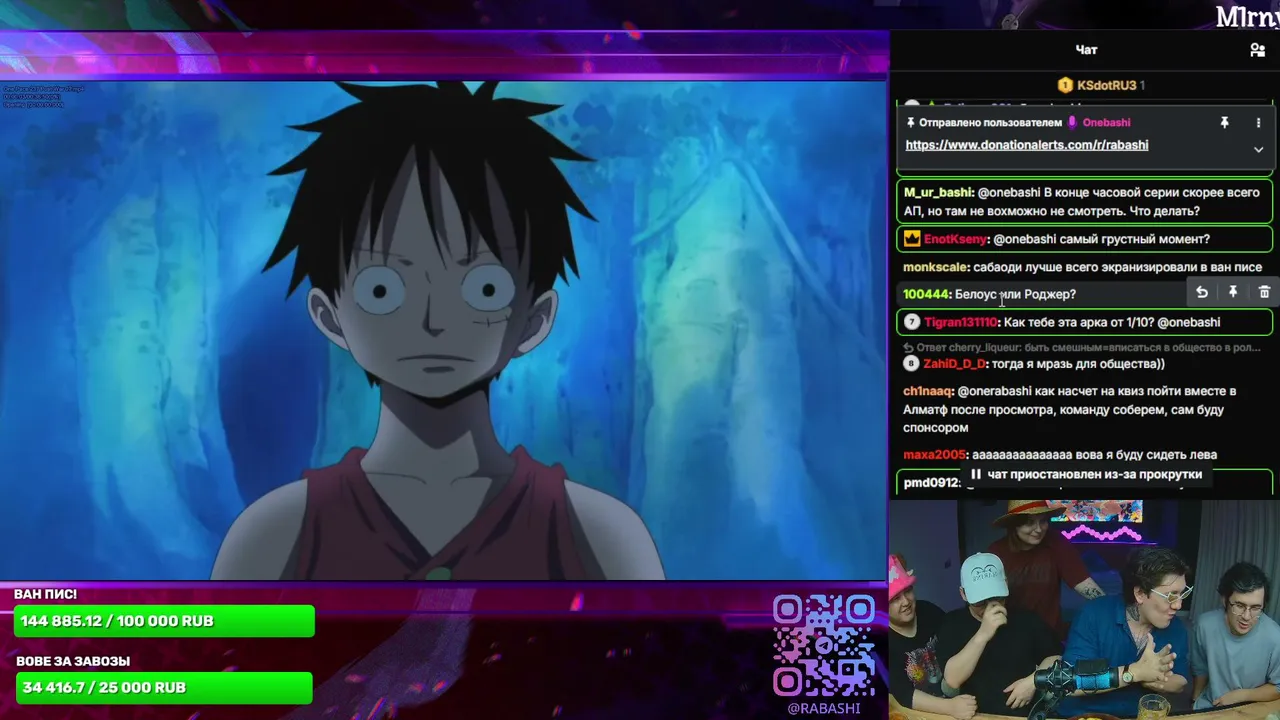1280x720 pixels.
Task: Click the webcam feed of the streamers
Action: [1084, 609]
